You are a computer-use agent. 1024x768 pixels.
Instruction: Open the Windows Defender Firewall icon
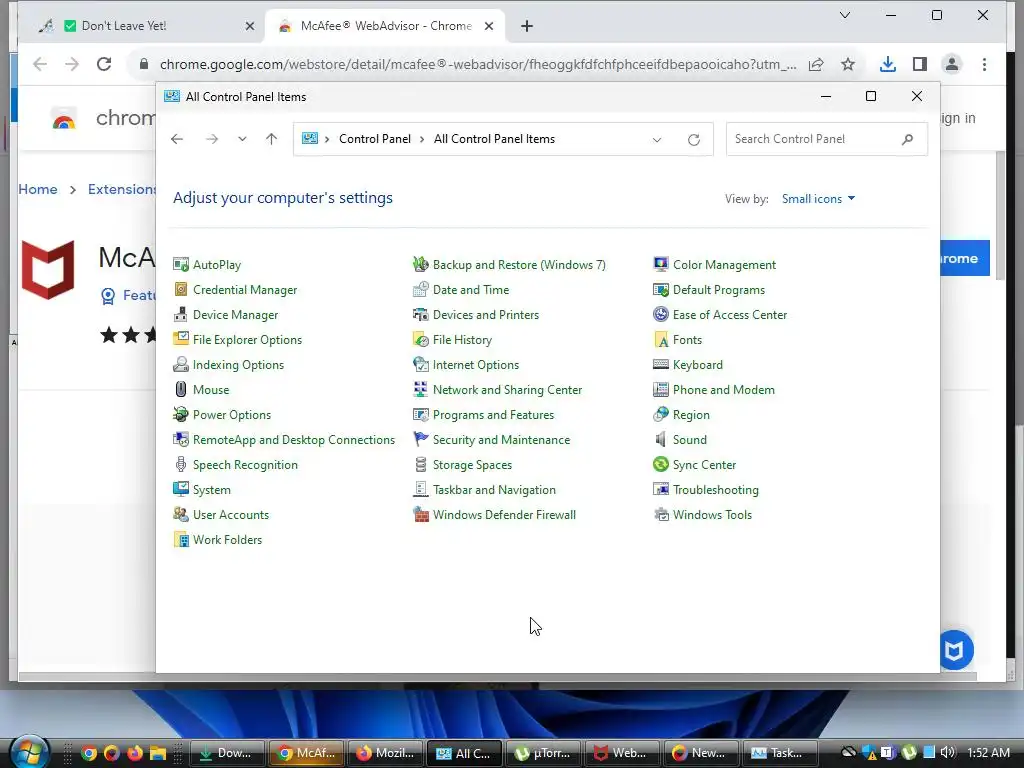[x=421, y=515]
